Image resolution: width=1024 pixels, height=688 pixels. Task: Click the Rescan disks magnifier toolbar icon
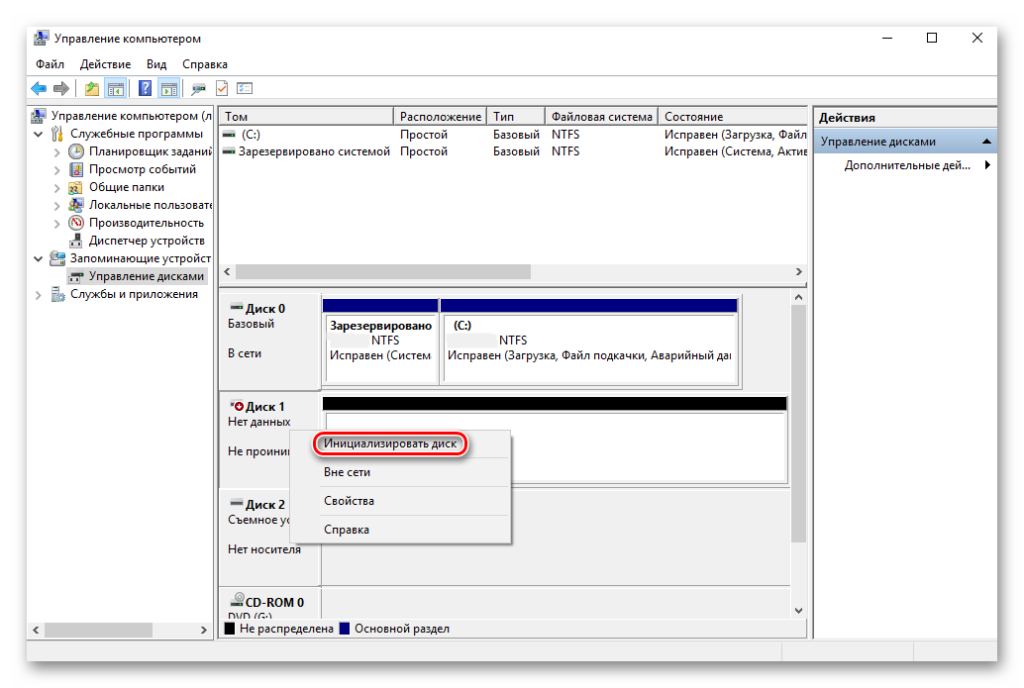(x=198, y=88)
